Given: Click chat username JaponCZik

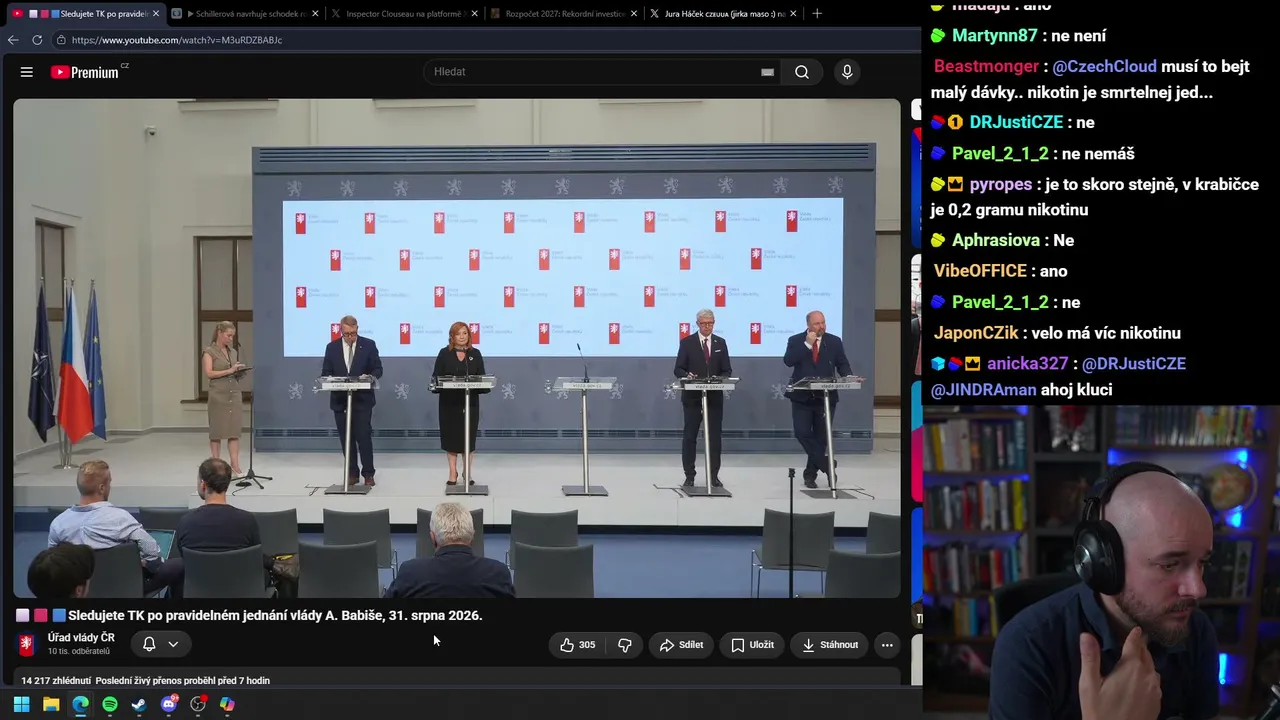Looking at the screenshot, I should (x=976, y=333).
